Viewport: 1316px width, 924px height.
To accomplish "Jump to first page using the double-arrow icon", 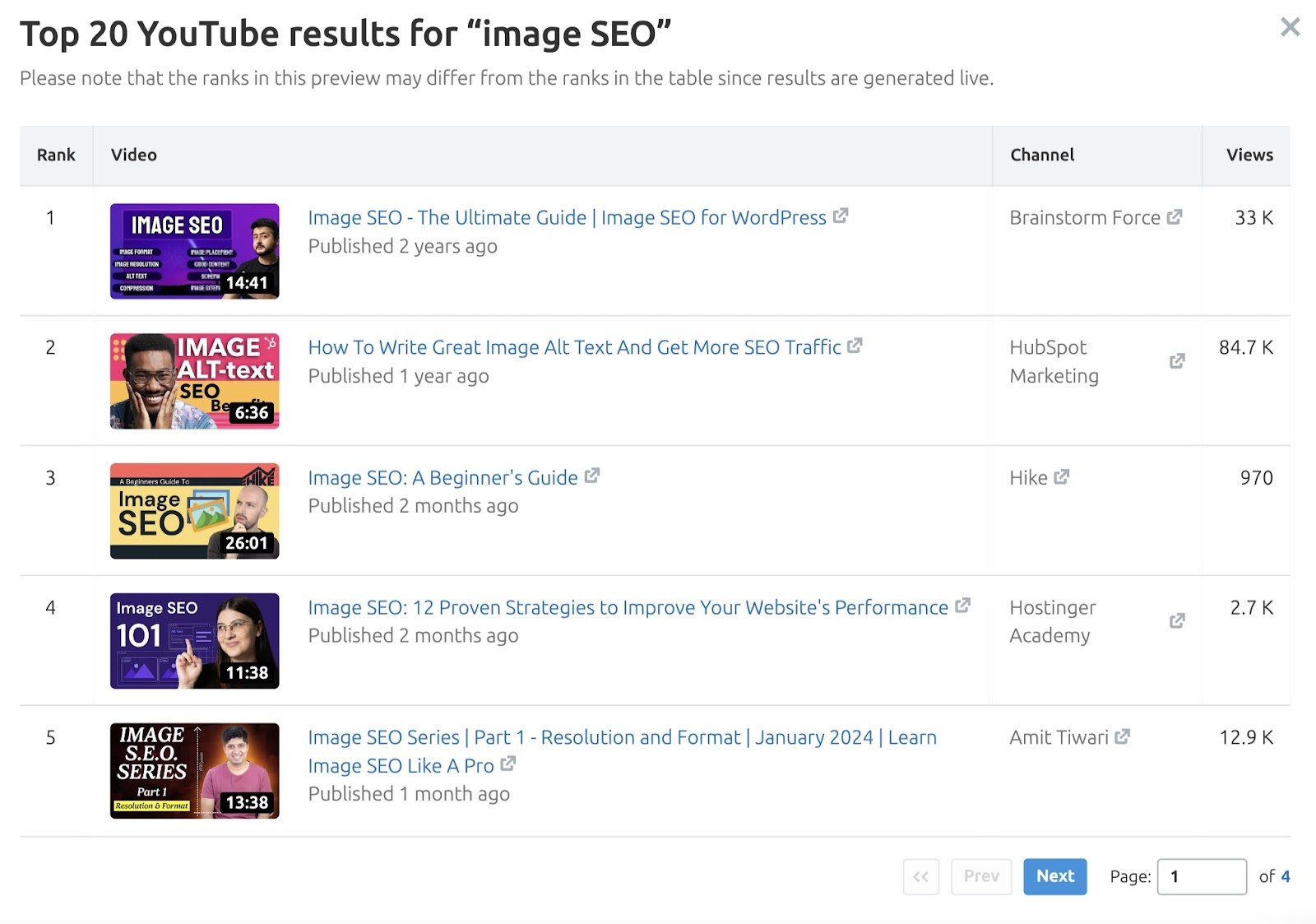I will click(920, 876).
